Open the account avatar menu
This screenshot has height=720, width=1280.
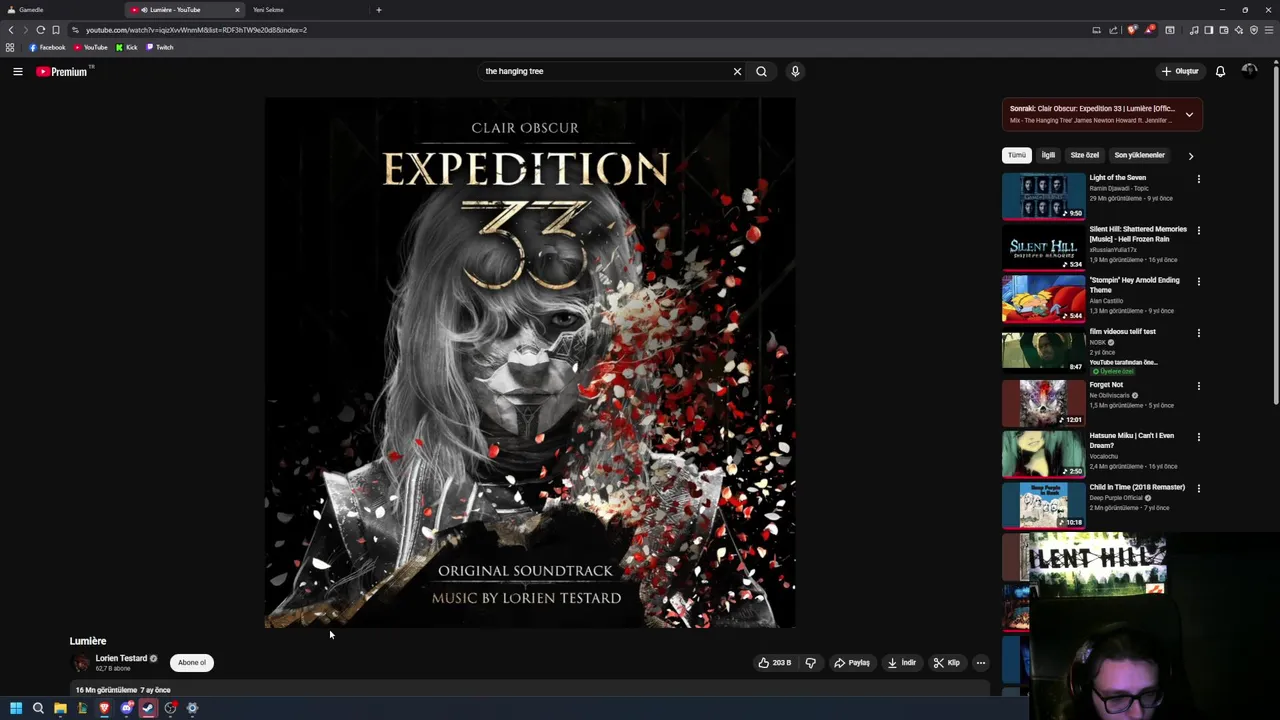(x=1249, y=71)
